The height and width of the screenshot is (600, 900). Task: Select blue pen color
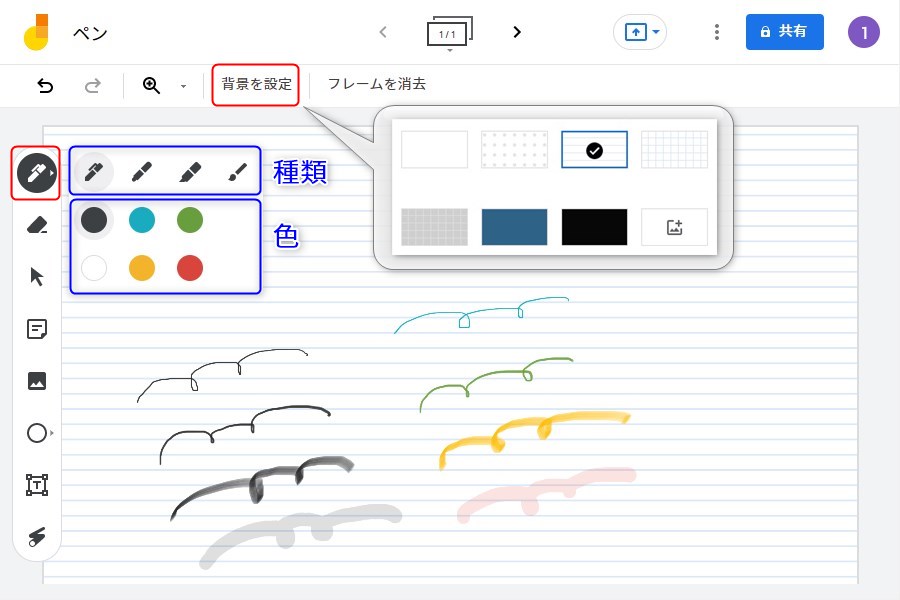pyautogui.click(x=142, y=220)
